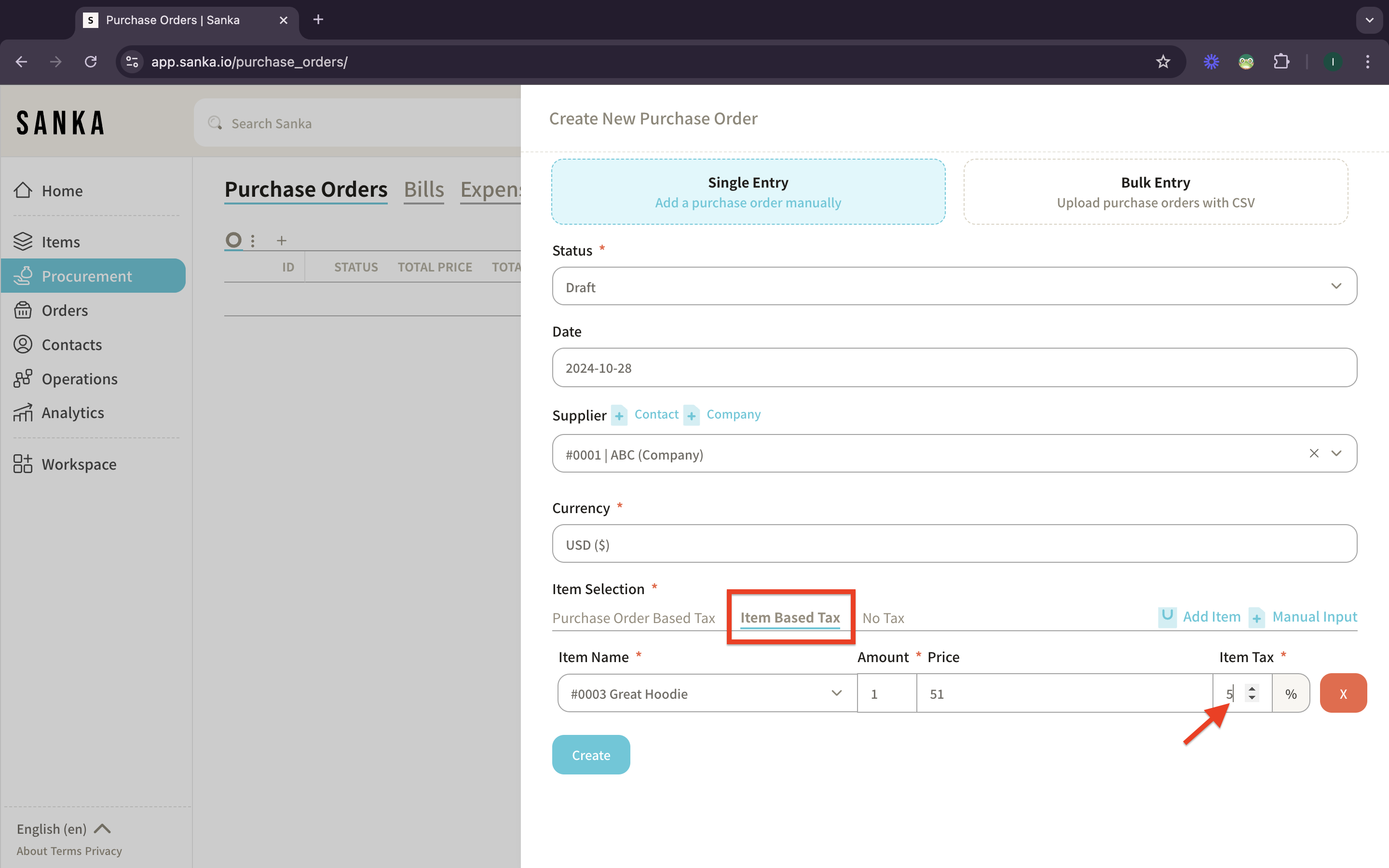Viewport: 1389px width, 868px height.
Task: Choose Single Entry option card
Action: (x=748, y=192)
